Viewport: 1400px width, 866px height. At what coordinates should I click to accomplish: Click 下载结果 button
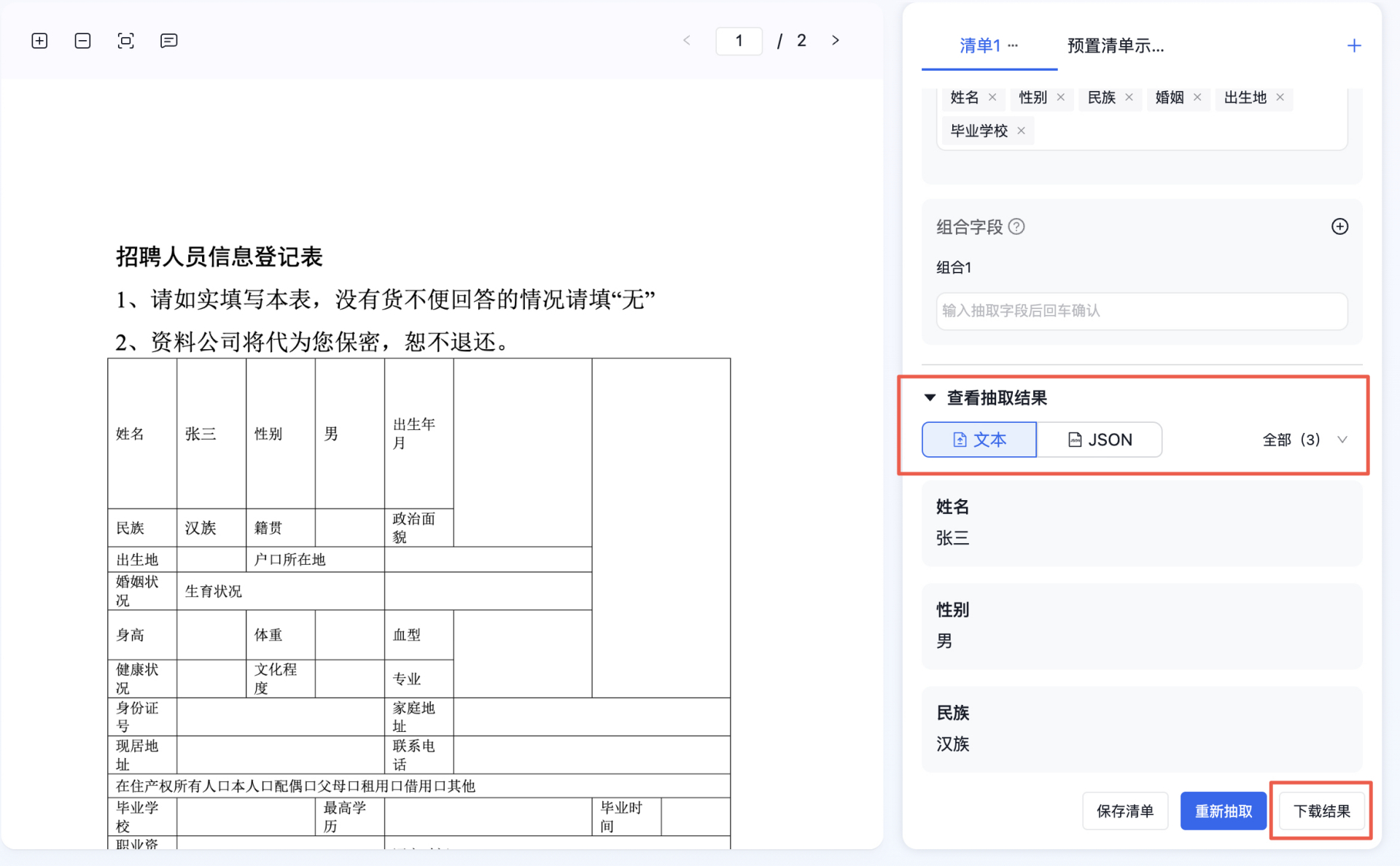click(x=1321, y=811)
